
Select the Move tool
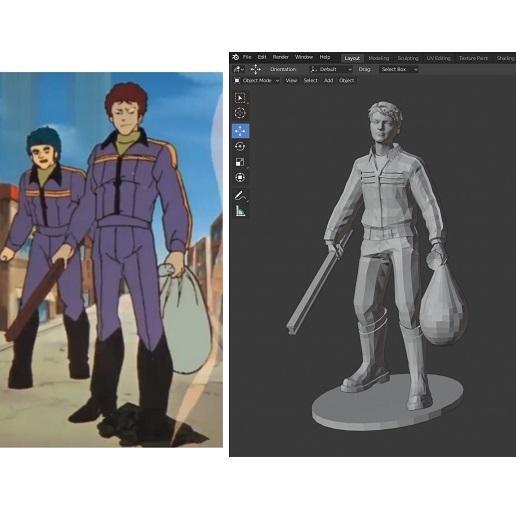[x=240, y=131]
